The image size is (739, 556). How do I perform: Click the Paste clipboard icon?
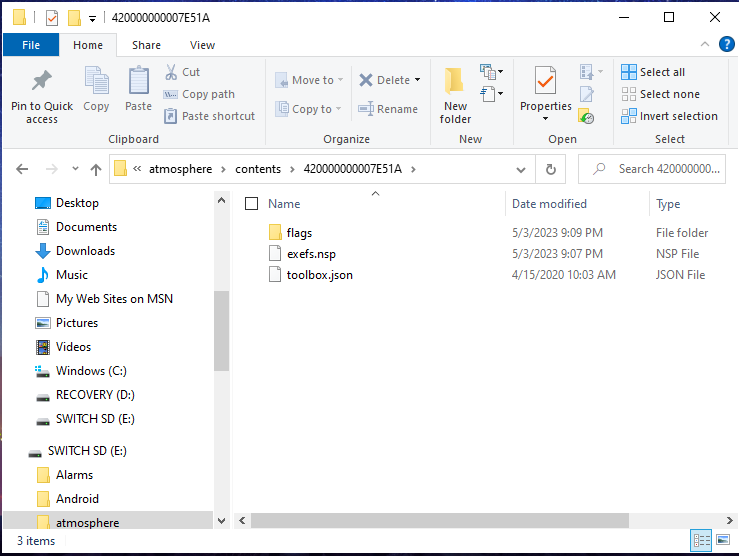pos(139,81)
